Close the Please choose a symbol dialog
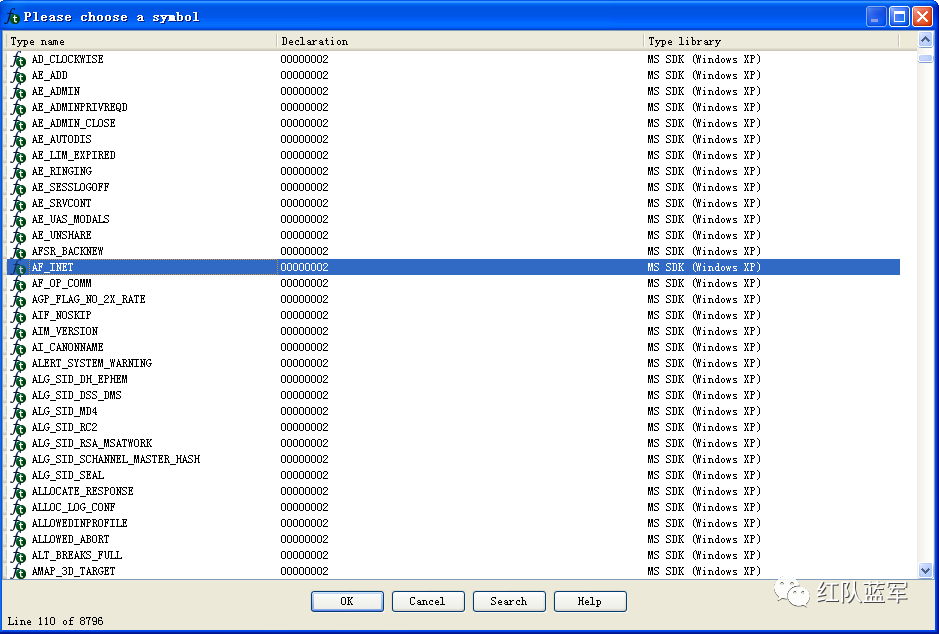Image resolution: width=939 pixels, height=634 pixels. (922, 17)
